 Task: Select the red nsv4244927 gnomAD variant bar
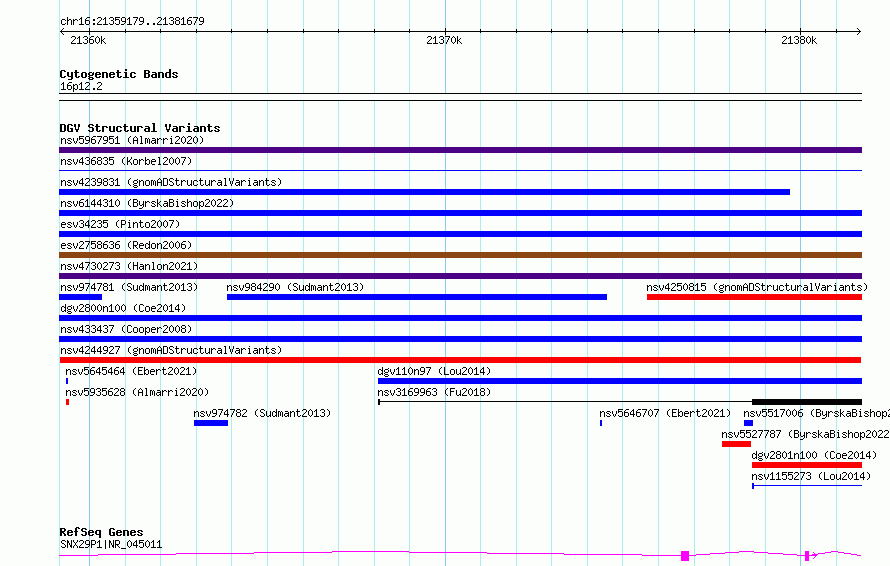[x=460, y=360]
